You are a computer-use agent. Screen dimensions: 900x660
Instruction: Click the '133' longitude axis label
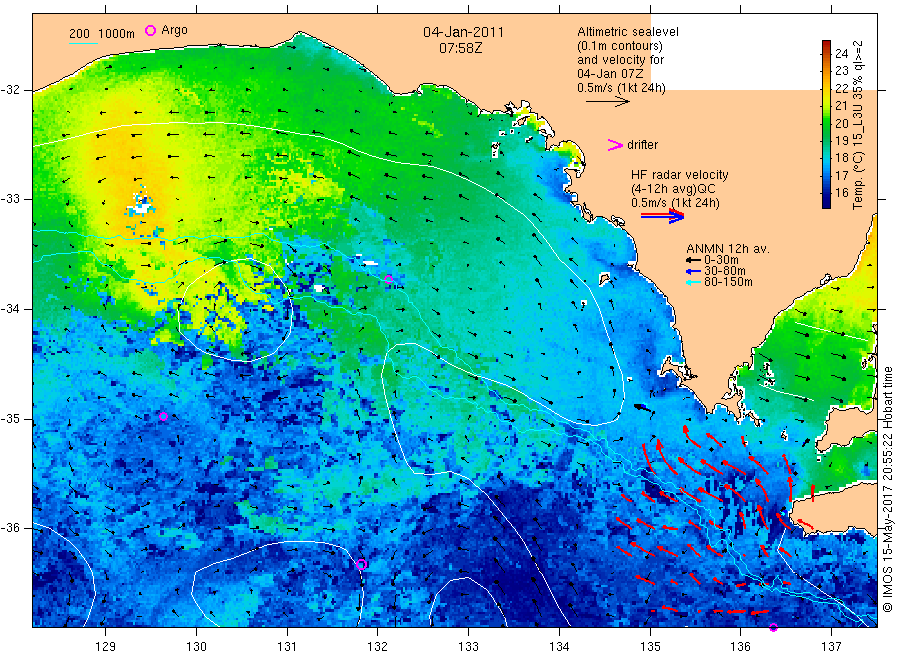click(x=468, y=647)
